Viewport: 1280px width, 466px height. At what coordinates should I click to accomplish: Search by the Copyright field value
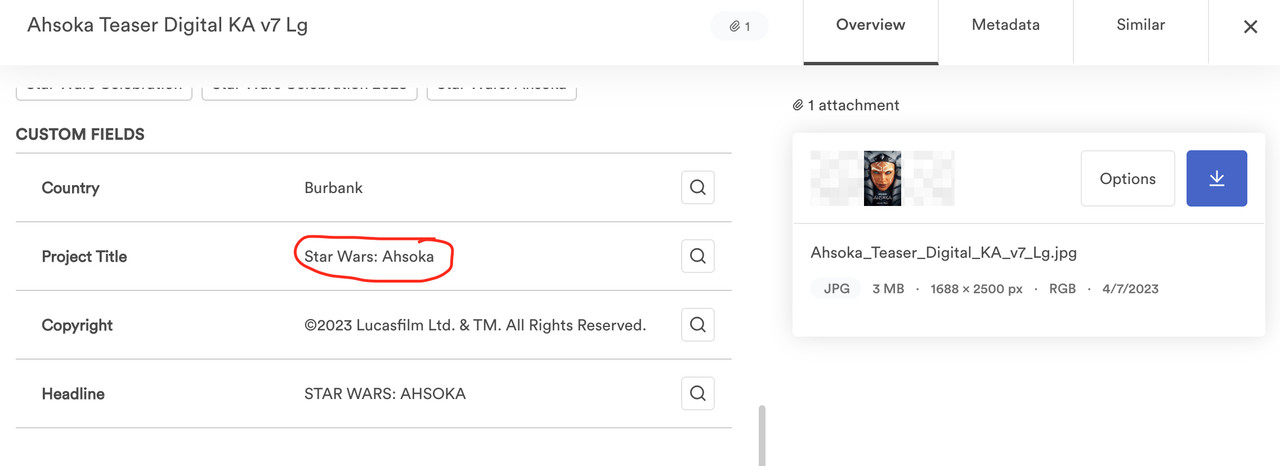tap(698, 325)
